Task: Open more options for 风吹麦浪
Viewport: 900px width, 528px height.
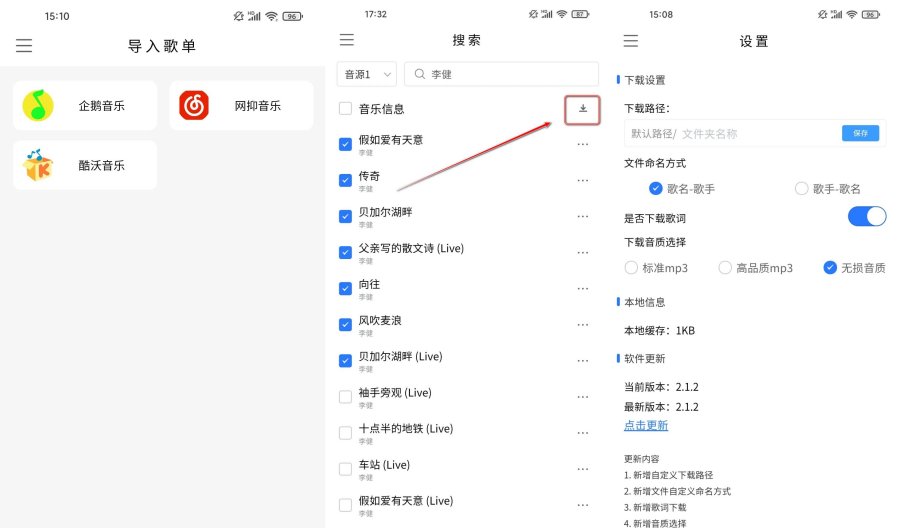Action: pyautogui.click(x=583, y=325)
